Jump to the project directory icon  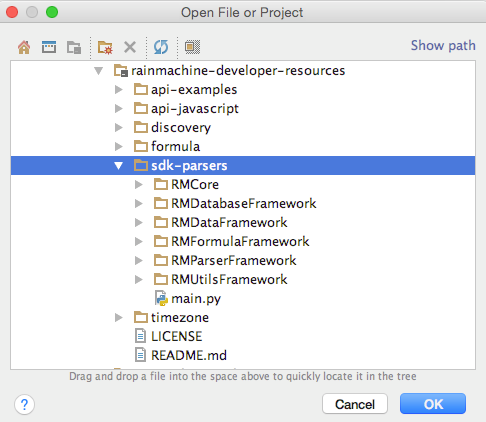74,47
